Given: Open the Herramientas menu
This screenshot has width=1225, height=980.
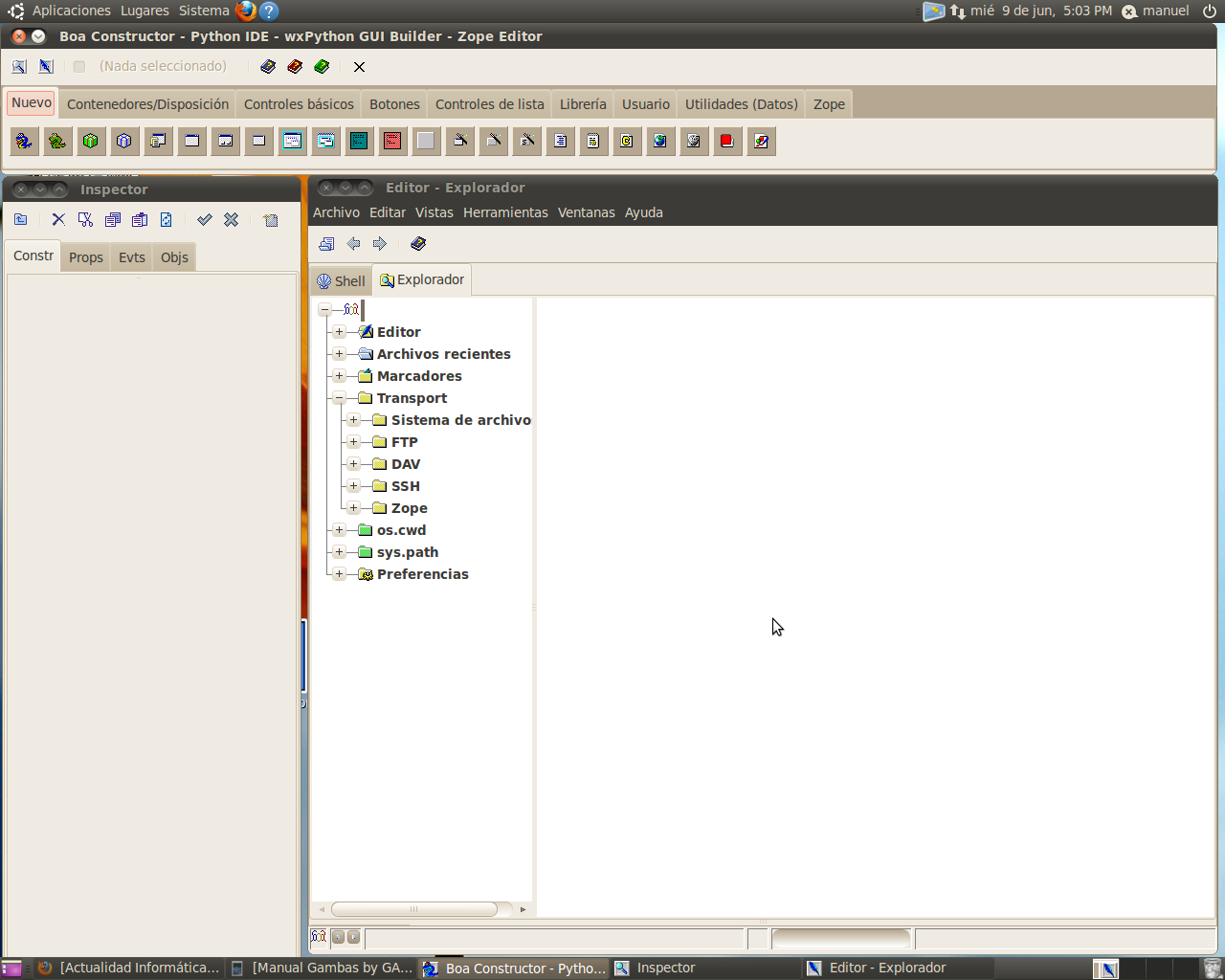Looking at the screenshot, I should click(505, 212).
